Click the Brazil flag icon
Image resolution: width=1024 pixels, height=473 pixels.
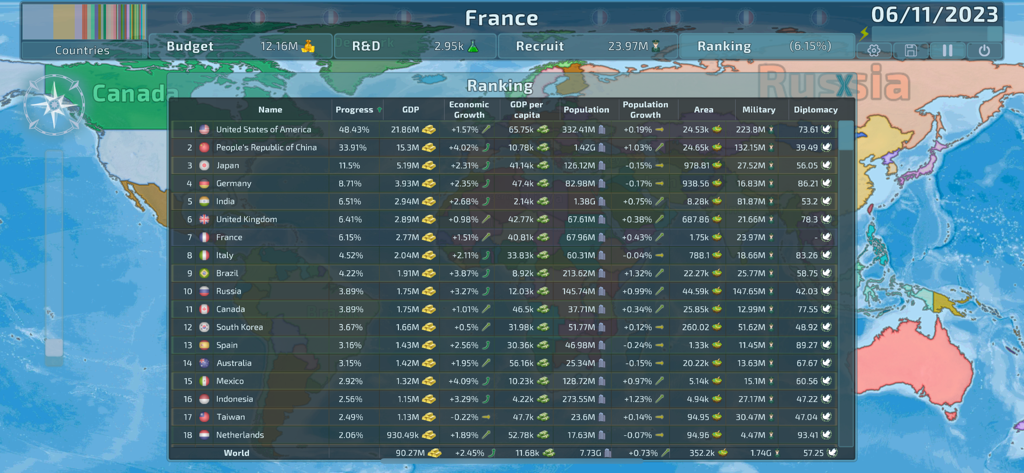point(204,274)
